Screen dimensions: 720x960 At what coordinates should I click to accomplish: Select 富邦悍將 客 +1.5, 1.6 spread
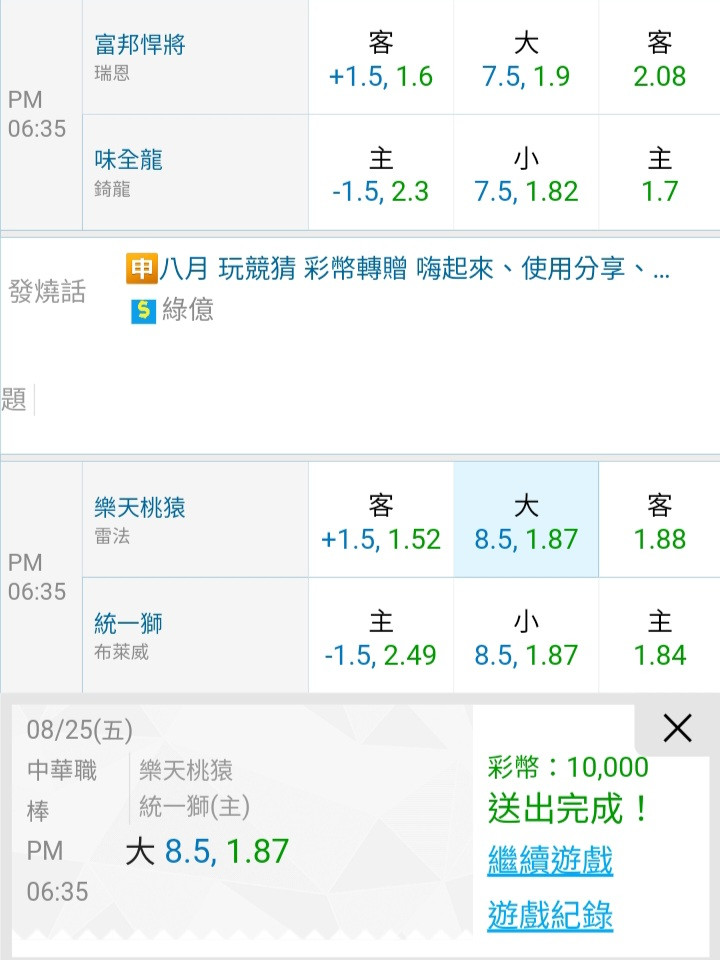click(381, 58)
